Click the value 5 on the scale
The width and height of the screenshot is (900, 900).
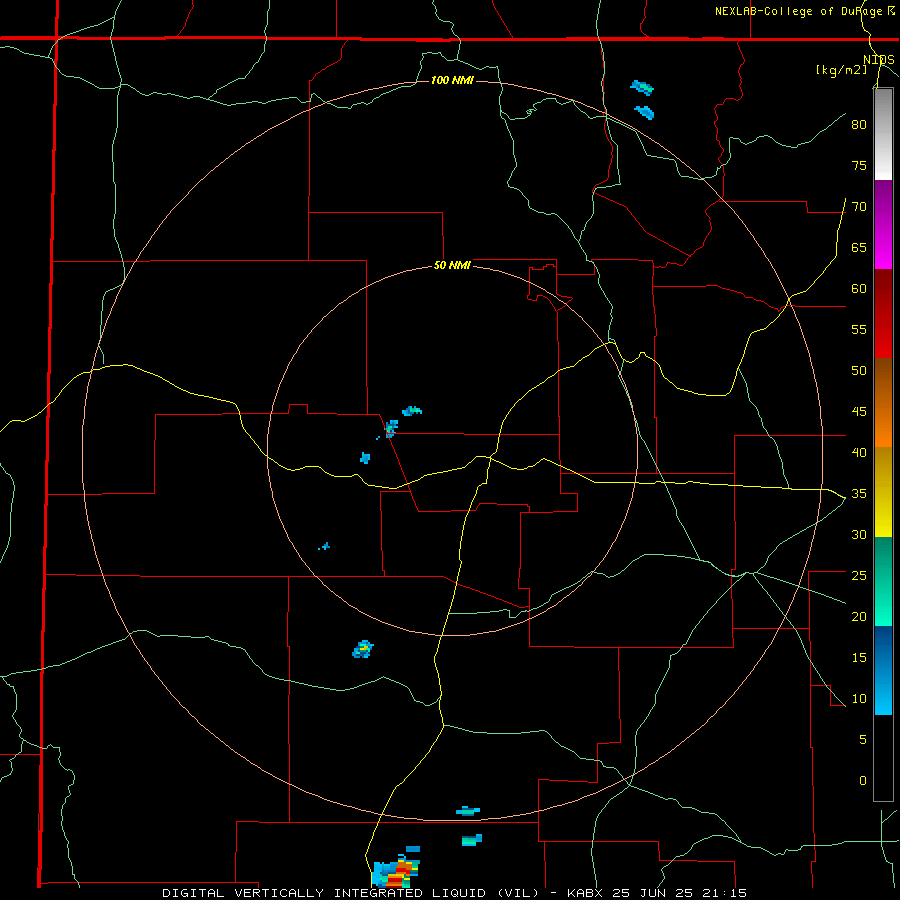[863, 739]
